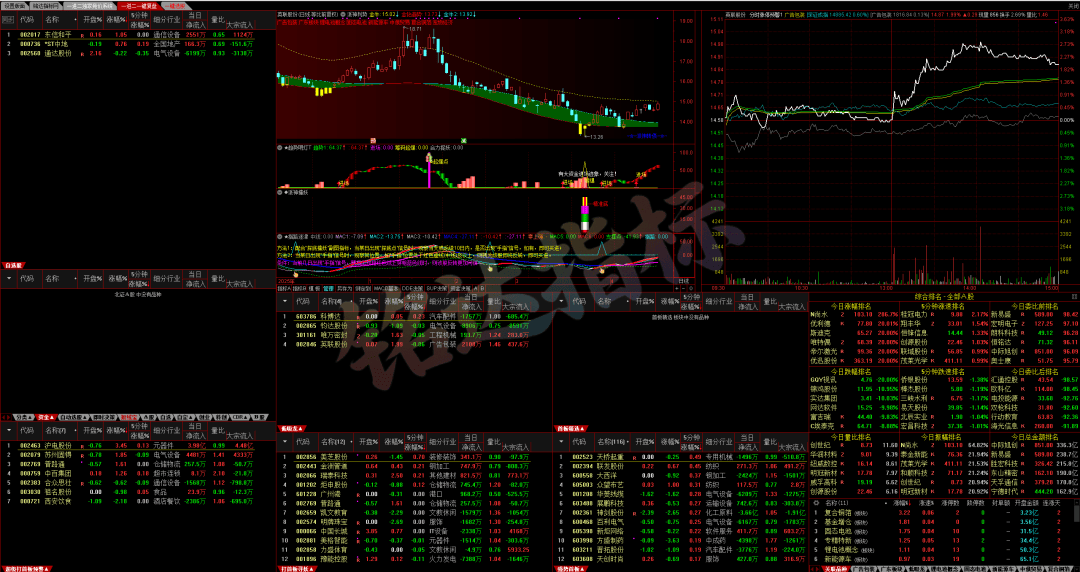Choose the DDE决策 indicator tab
Screen dimensions: 1080x572
(413, 289)
